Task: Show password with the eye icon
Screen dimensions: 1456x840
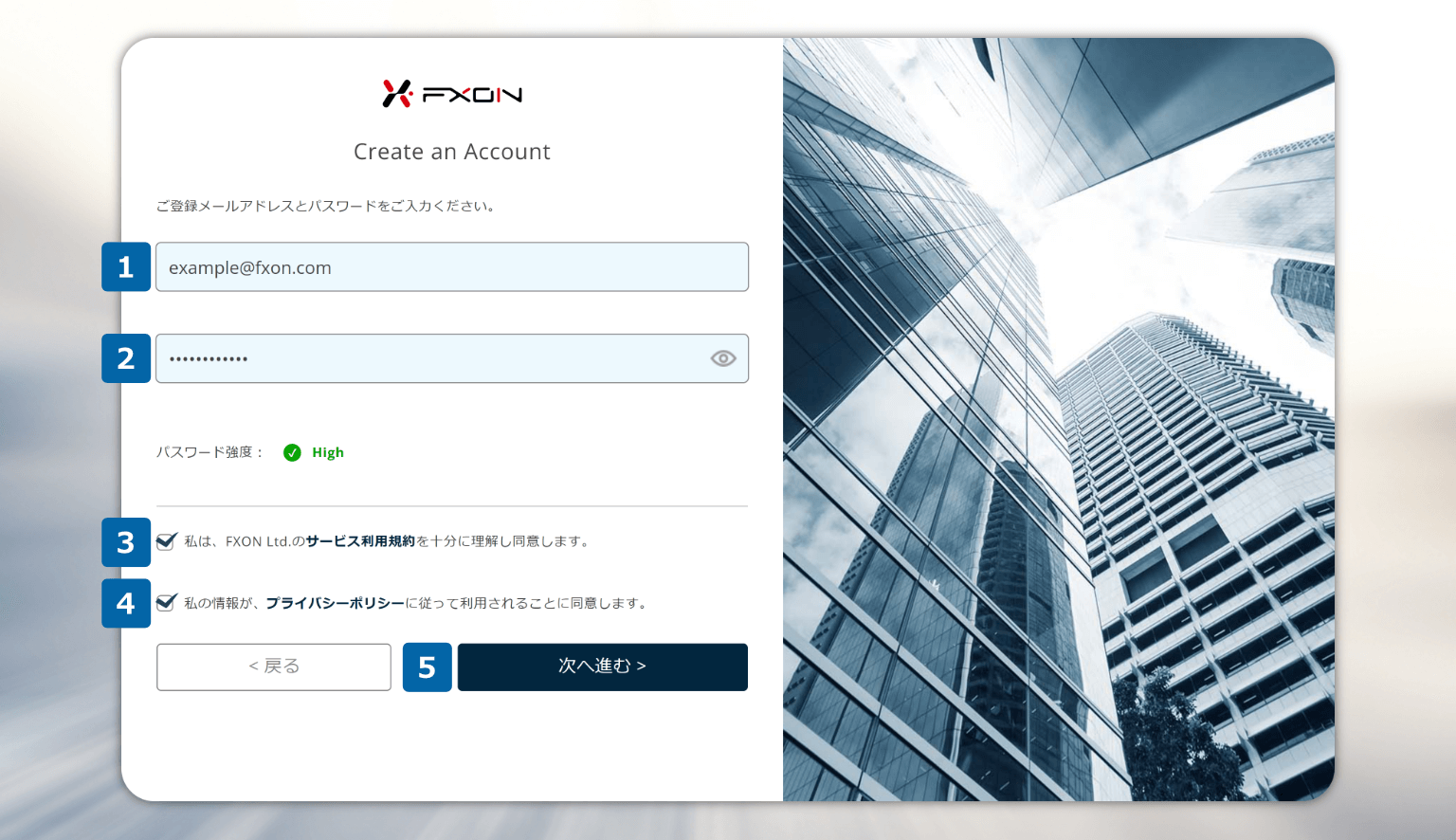Action: 723,358
